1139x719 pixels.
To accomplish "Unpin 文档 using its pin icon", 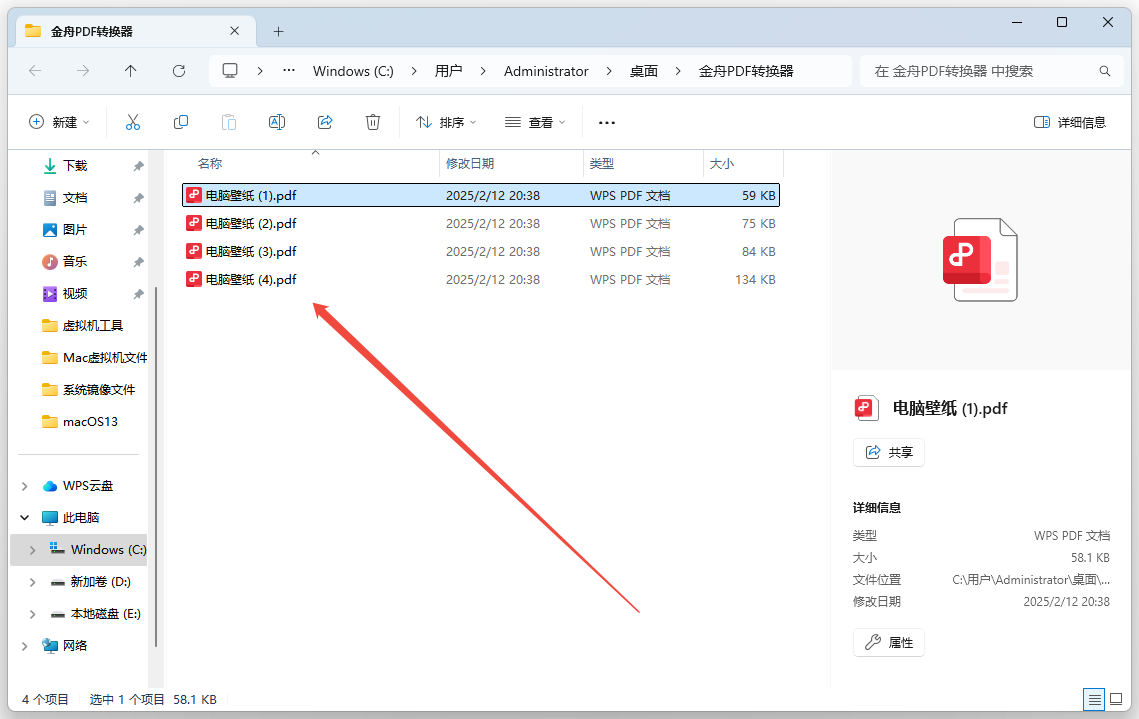I will pos(138,198).
